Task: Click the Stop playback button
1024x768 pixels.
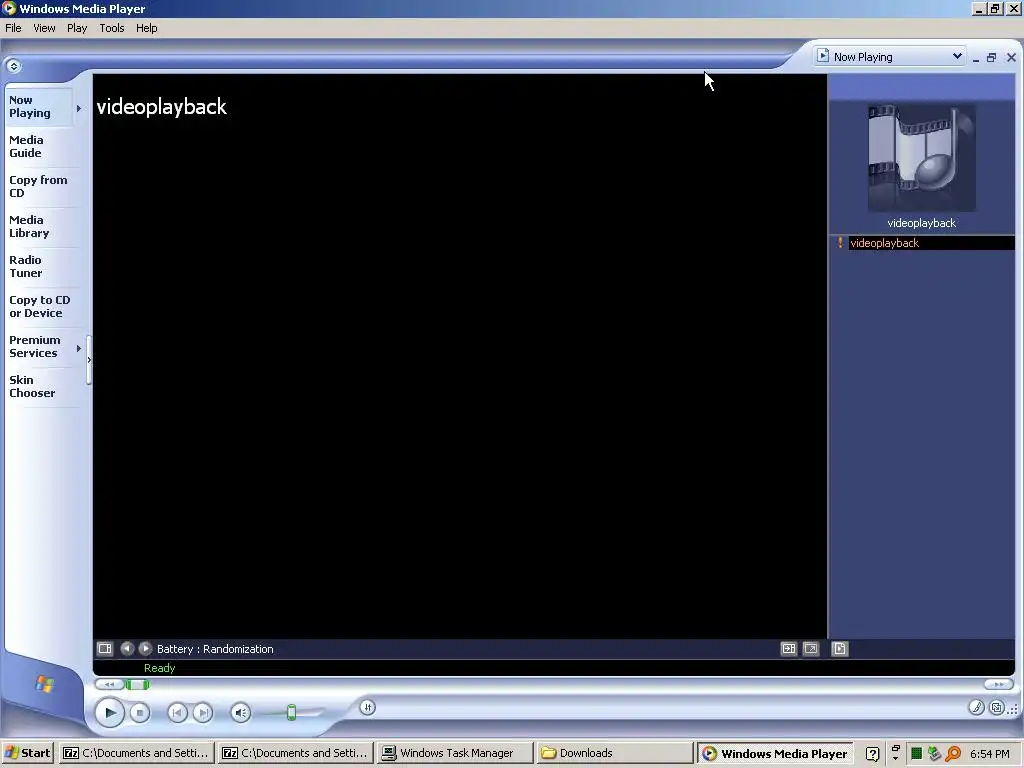Action: [x=139, y=712]
